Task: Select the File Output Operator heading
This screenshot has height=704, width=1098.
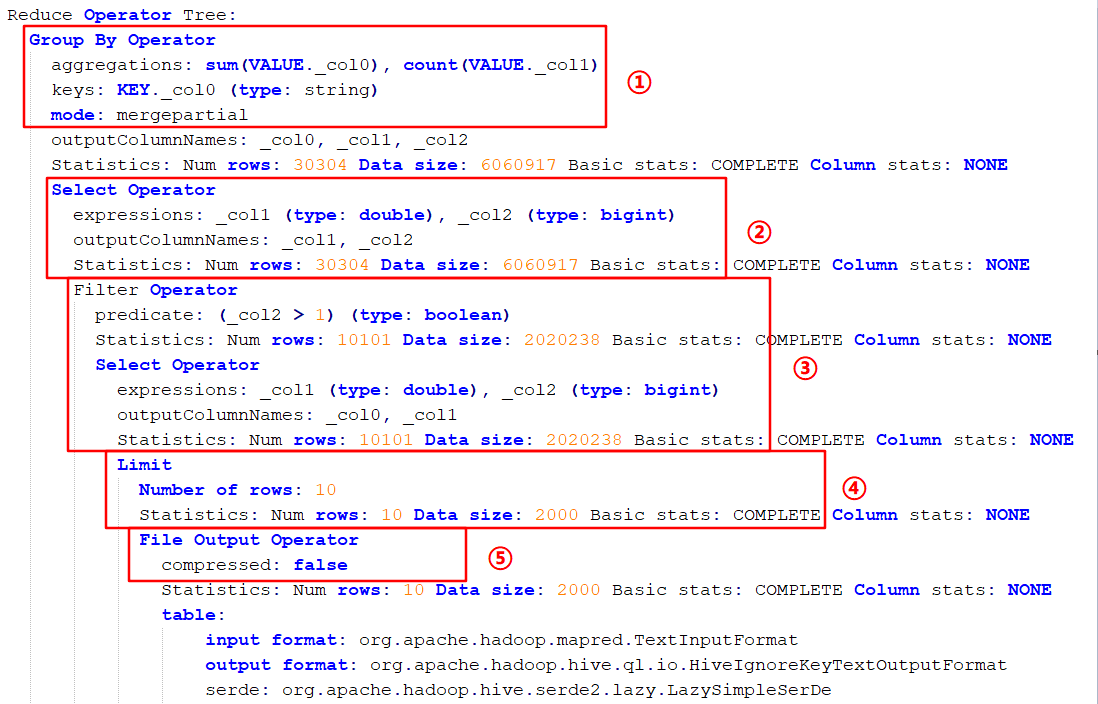Action: (x=248, y=540)
